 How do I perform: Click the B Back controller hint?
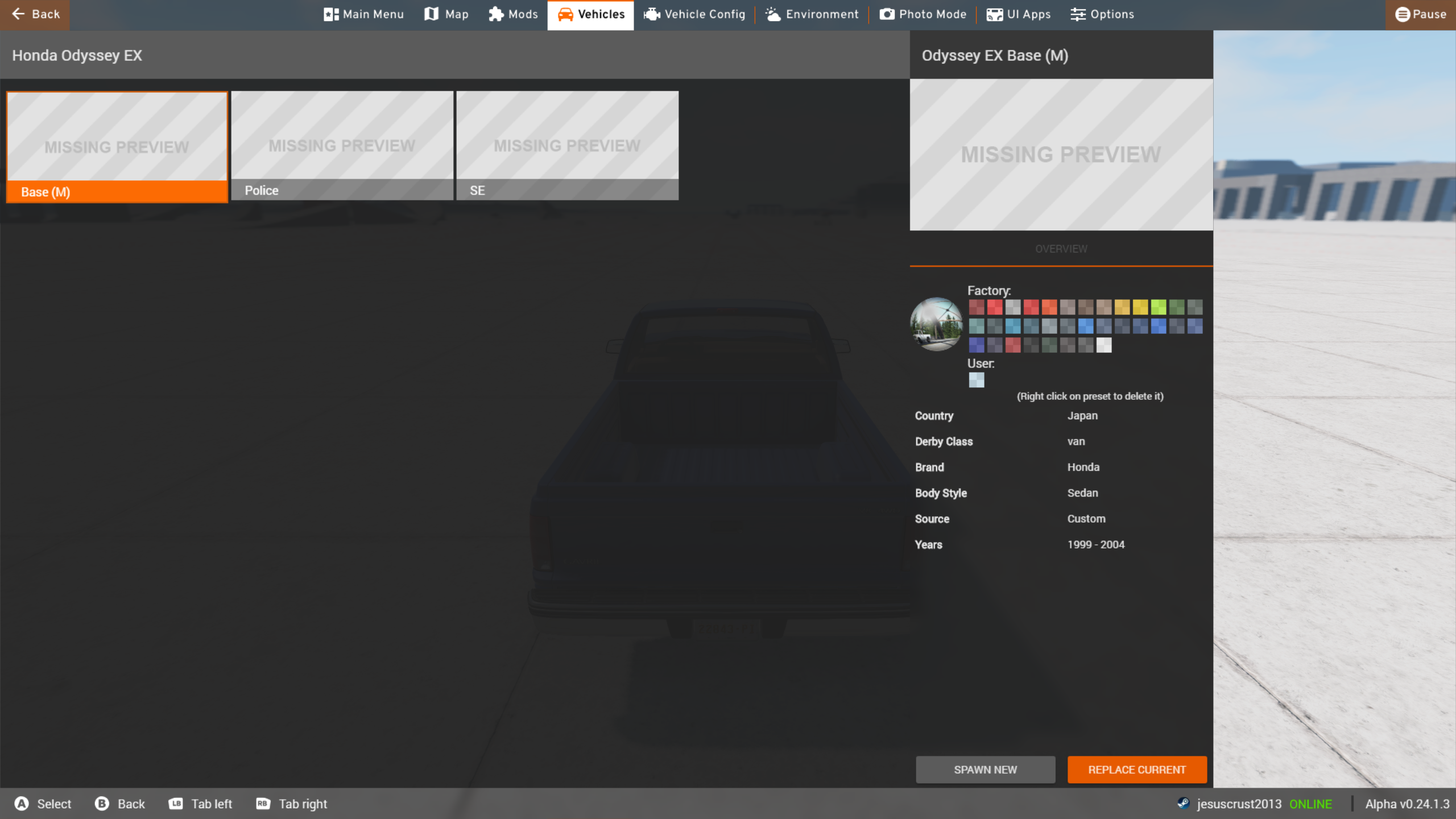click(x=120, y=804)
